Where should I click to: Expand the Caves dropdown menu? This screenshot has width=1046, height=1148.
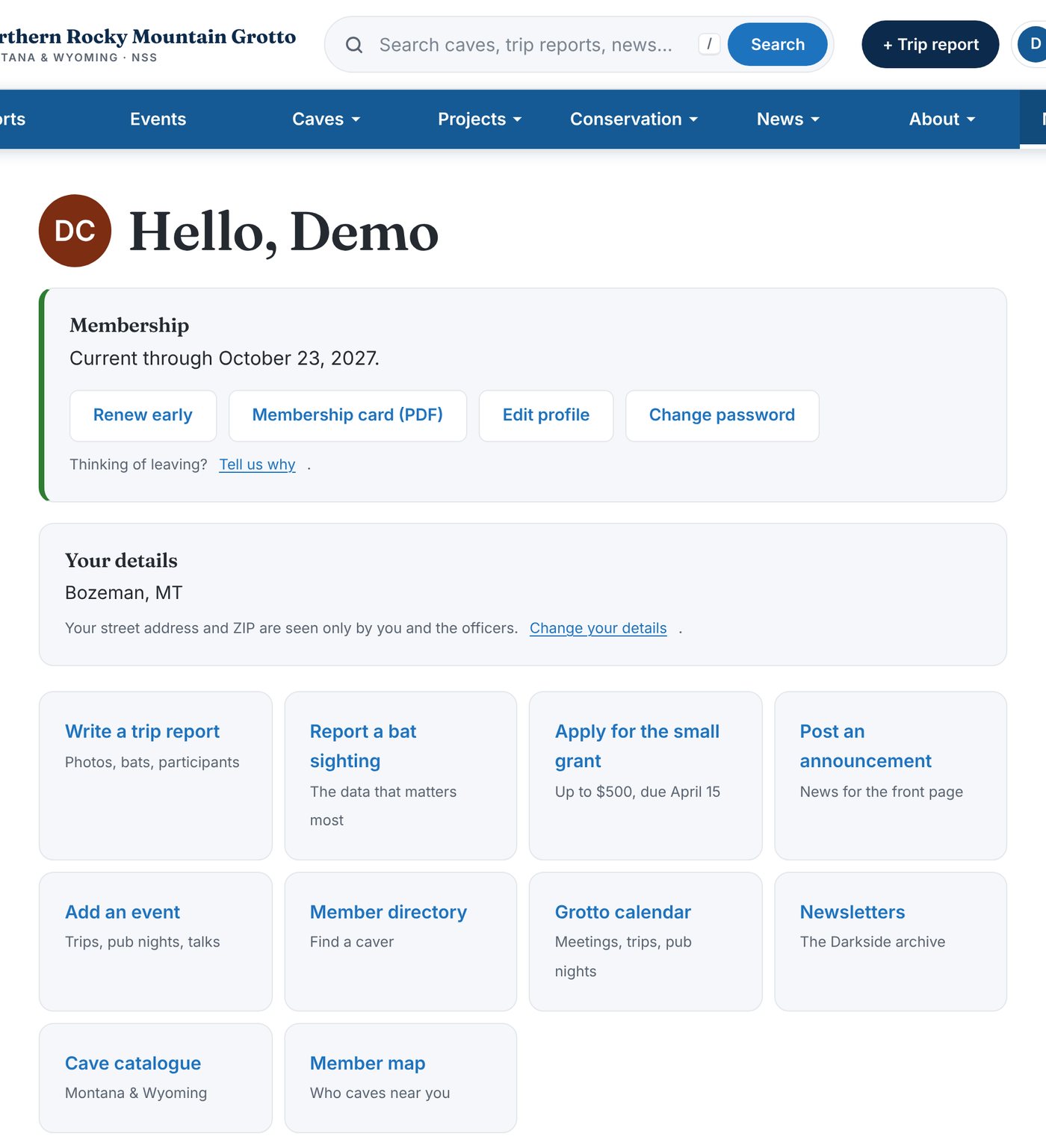click(x=326, y=119)
